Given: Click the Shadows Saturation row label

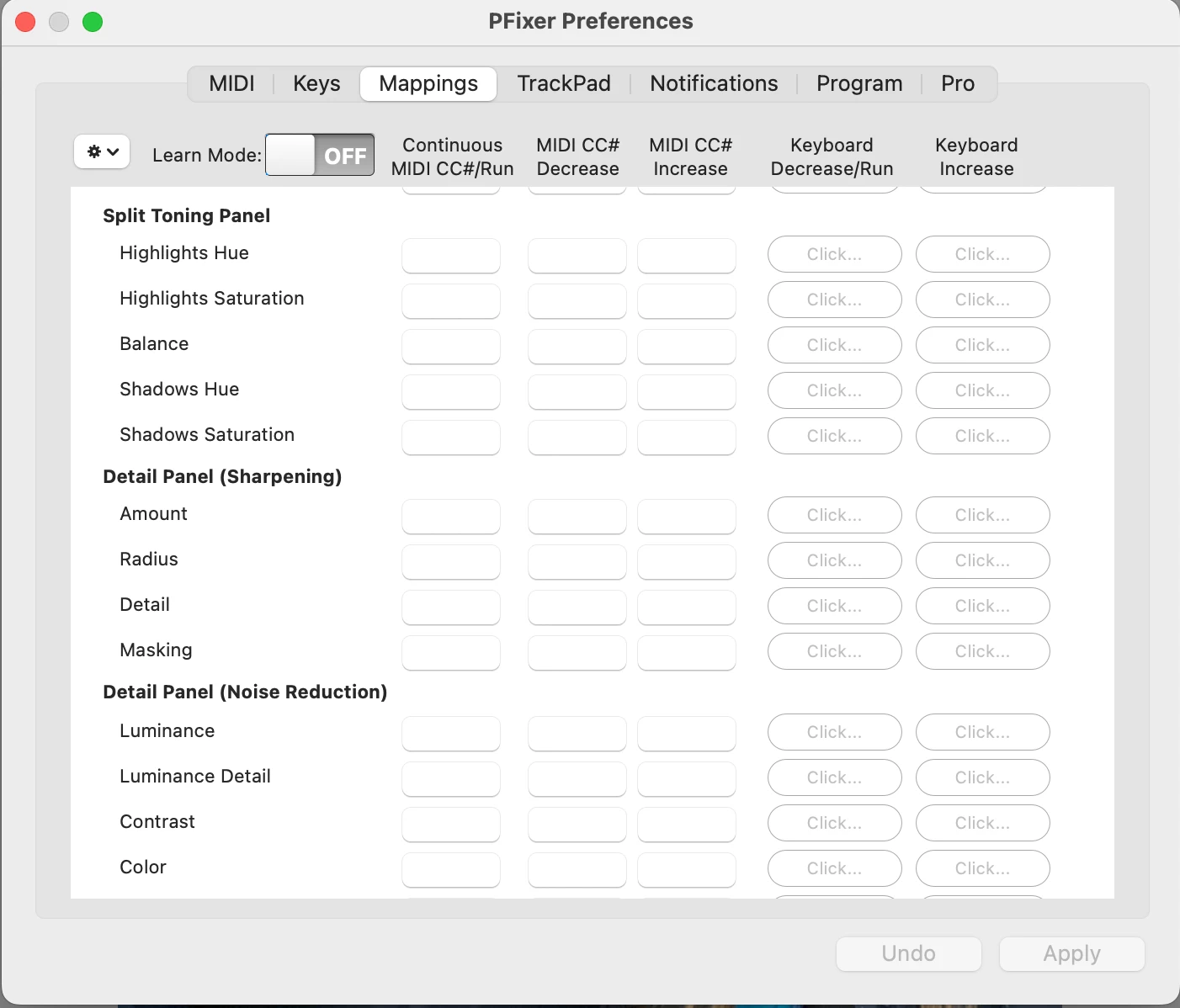Looking at the screenshot, I should pyautogui.click(x=207, y=434).
